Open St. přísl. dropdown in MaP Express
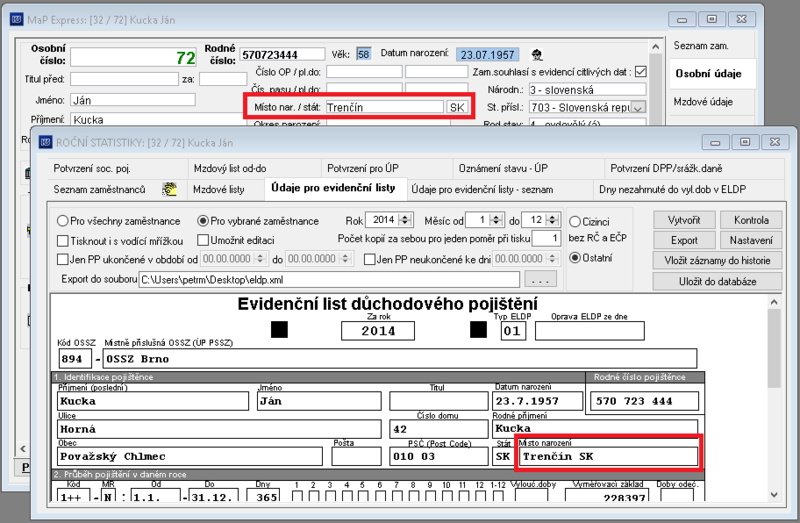Screen dimensions: 800x523 [x=638, y=108]
